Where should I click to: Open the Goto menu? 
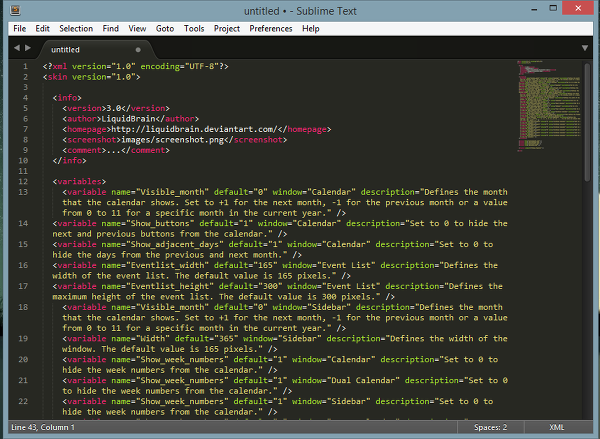165,29
